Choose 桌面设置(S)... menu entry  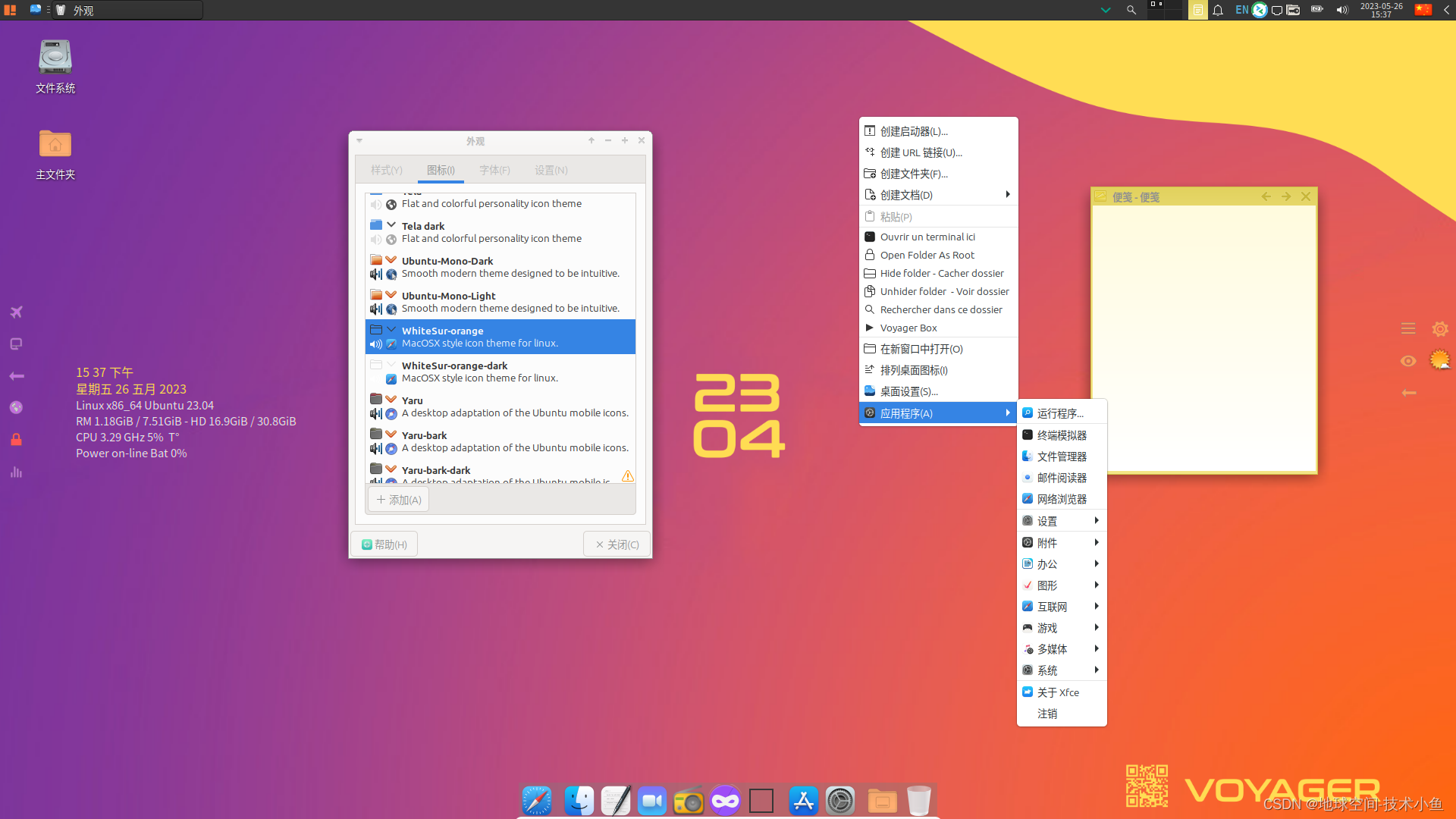click(x=939, y=391)
